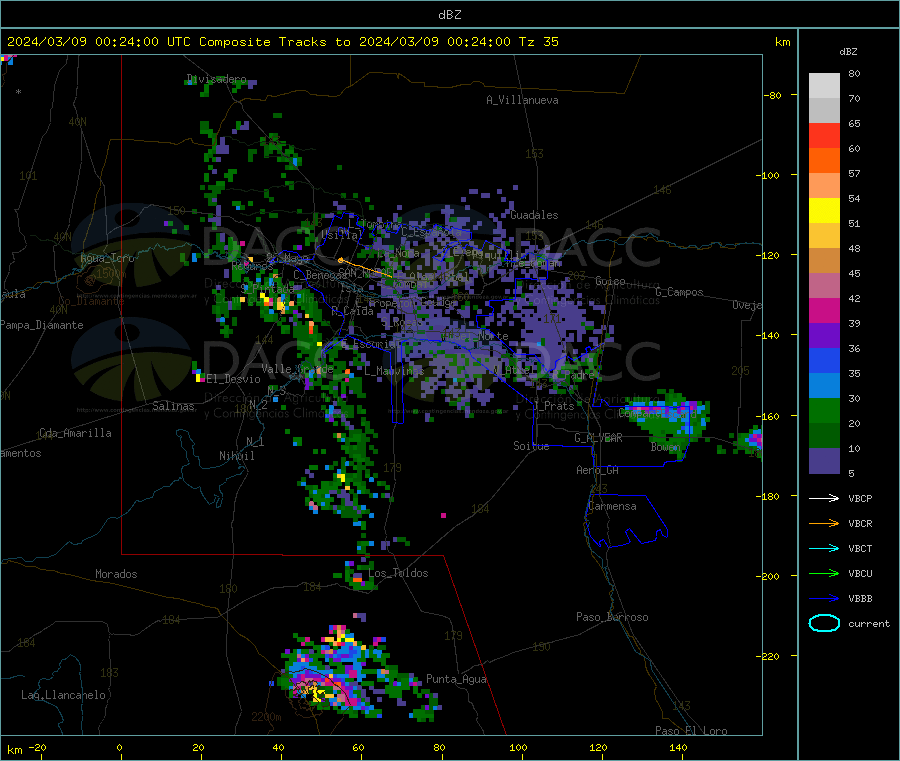
Task: Click the 100 km horizontal axis tick label
Action: click(x=518, y=748)
